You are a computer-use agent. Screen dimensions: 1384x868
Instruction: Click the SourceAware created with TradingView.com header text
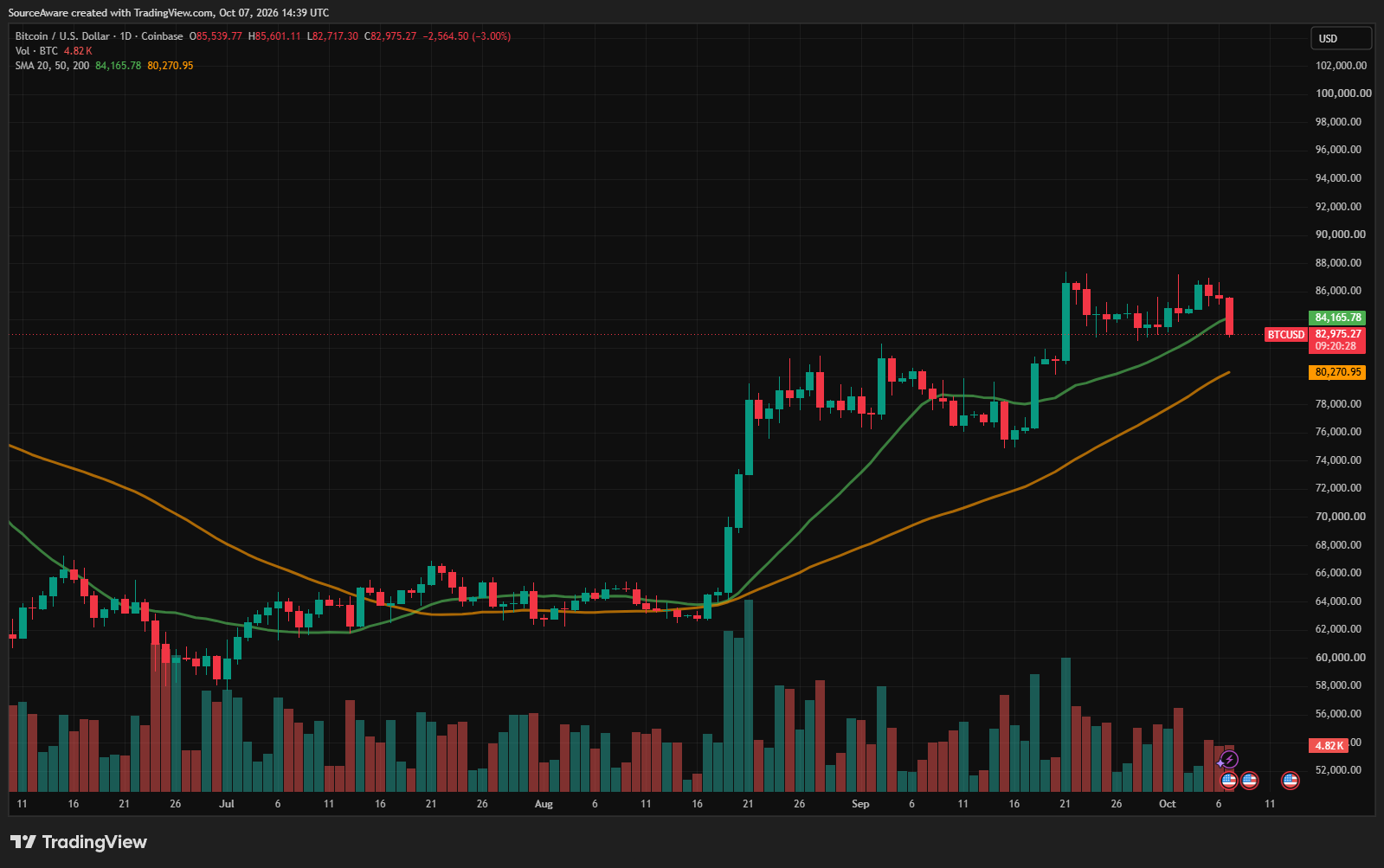169,13
